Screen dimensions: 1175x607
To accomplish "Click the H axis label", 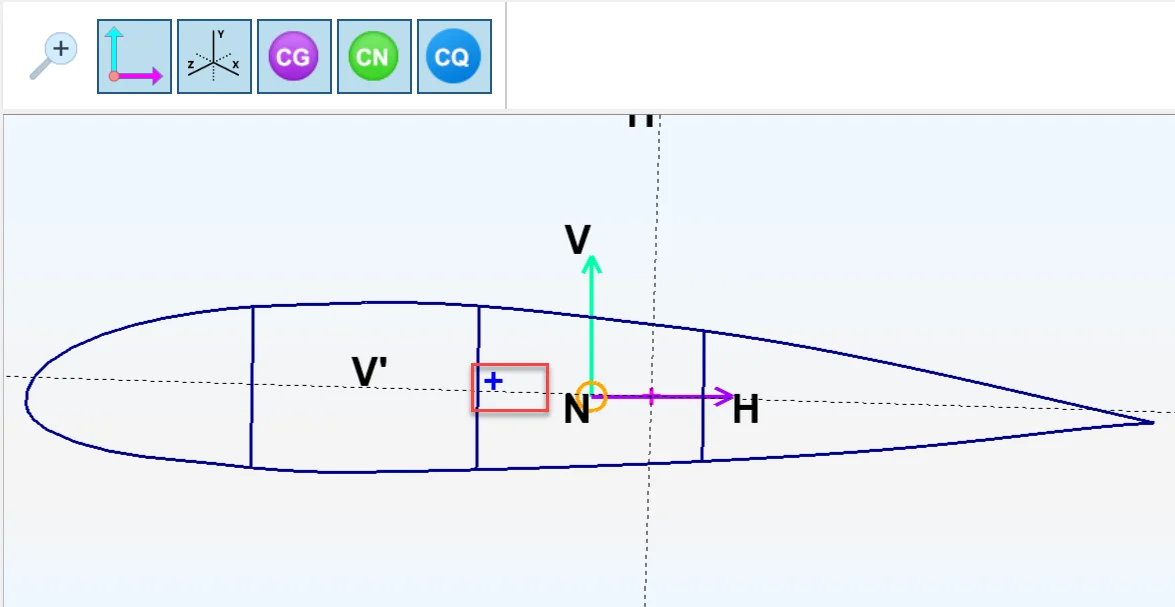I will (x=746, y=410).
